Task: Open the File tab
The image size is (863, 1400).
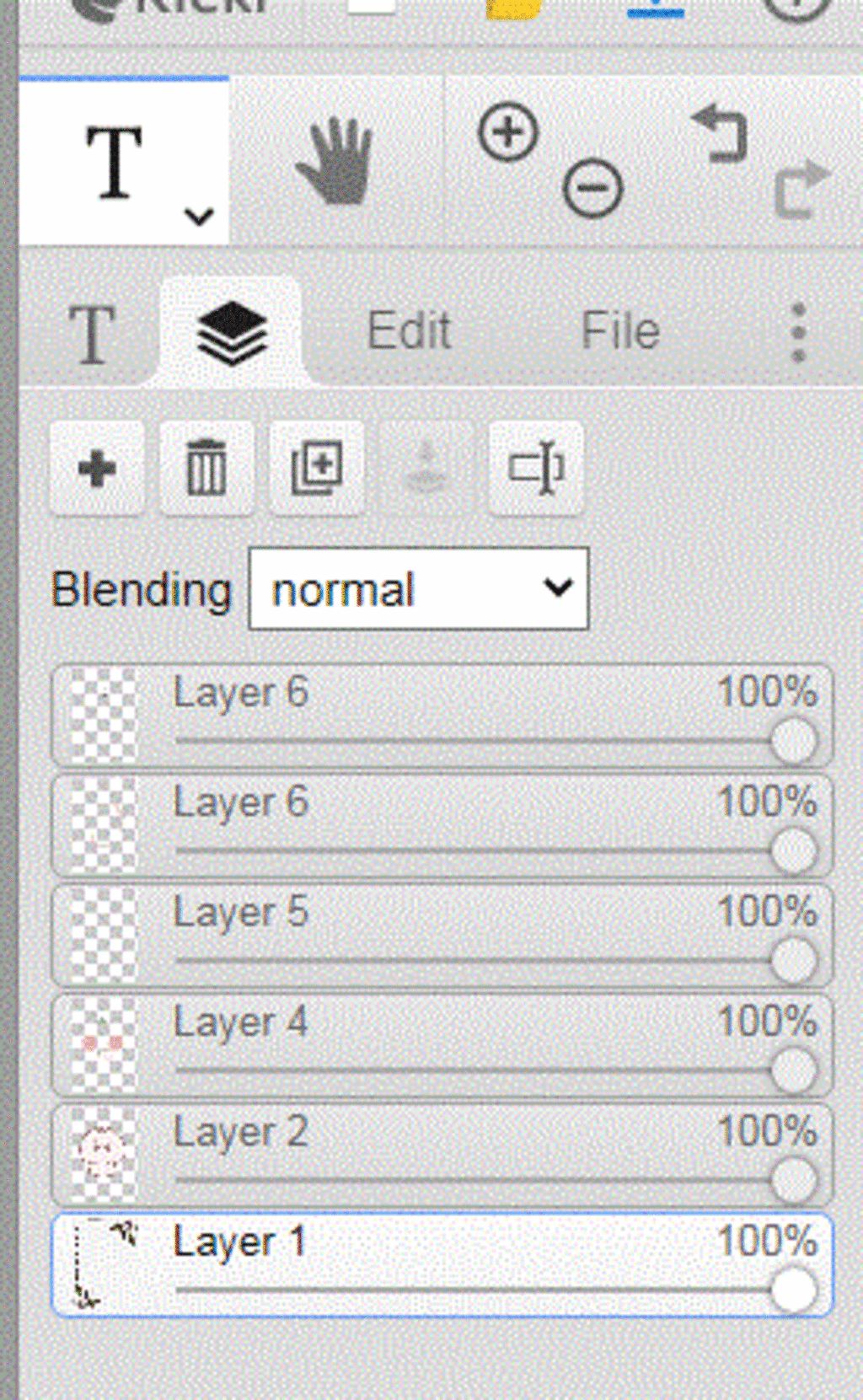Action: (620, 330)
